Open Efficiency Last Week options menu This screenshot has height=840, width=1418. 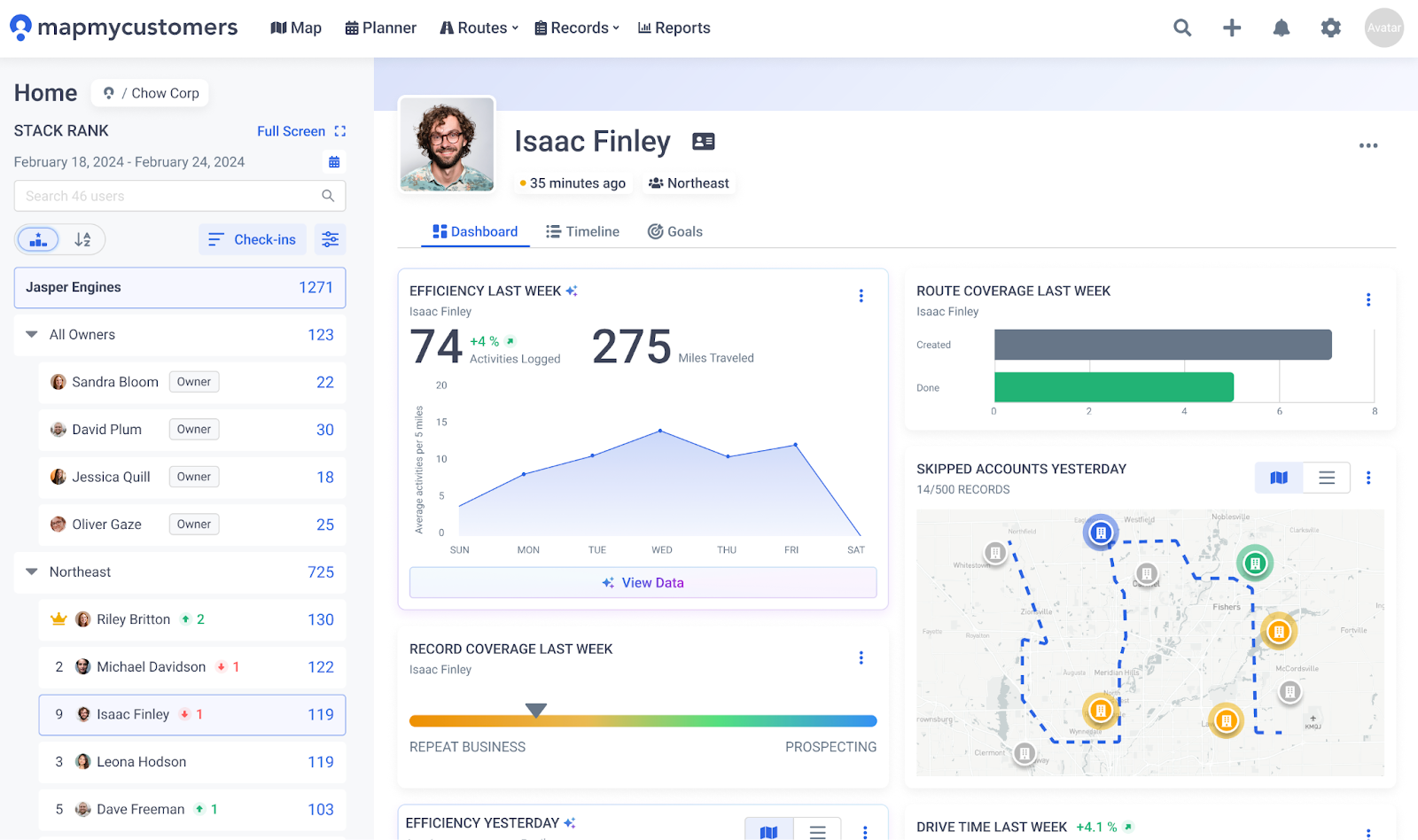click(861, 296)
